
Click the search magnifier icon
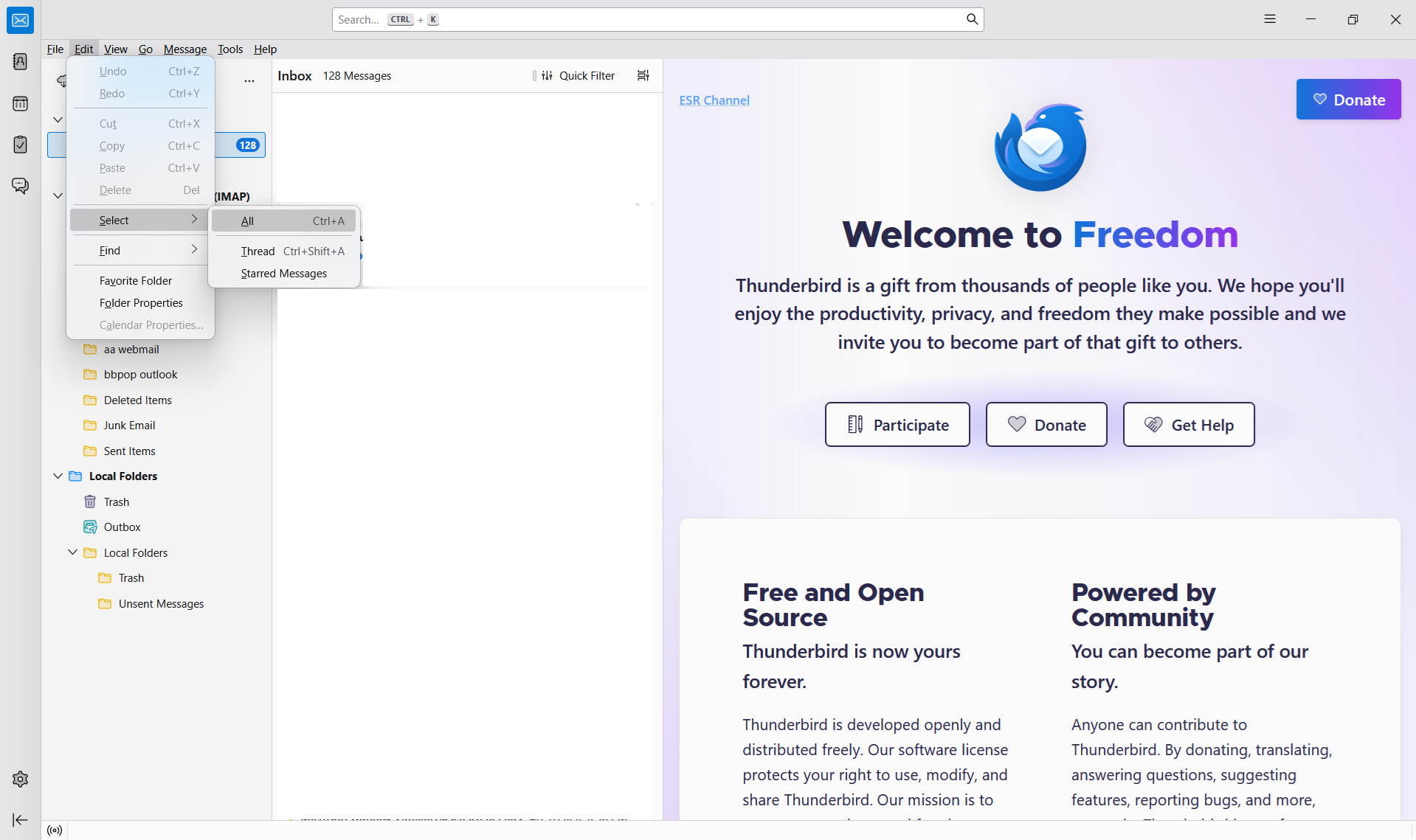point(972,19)
